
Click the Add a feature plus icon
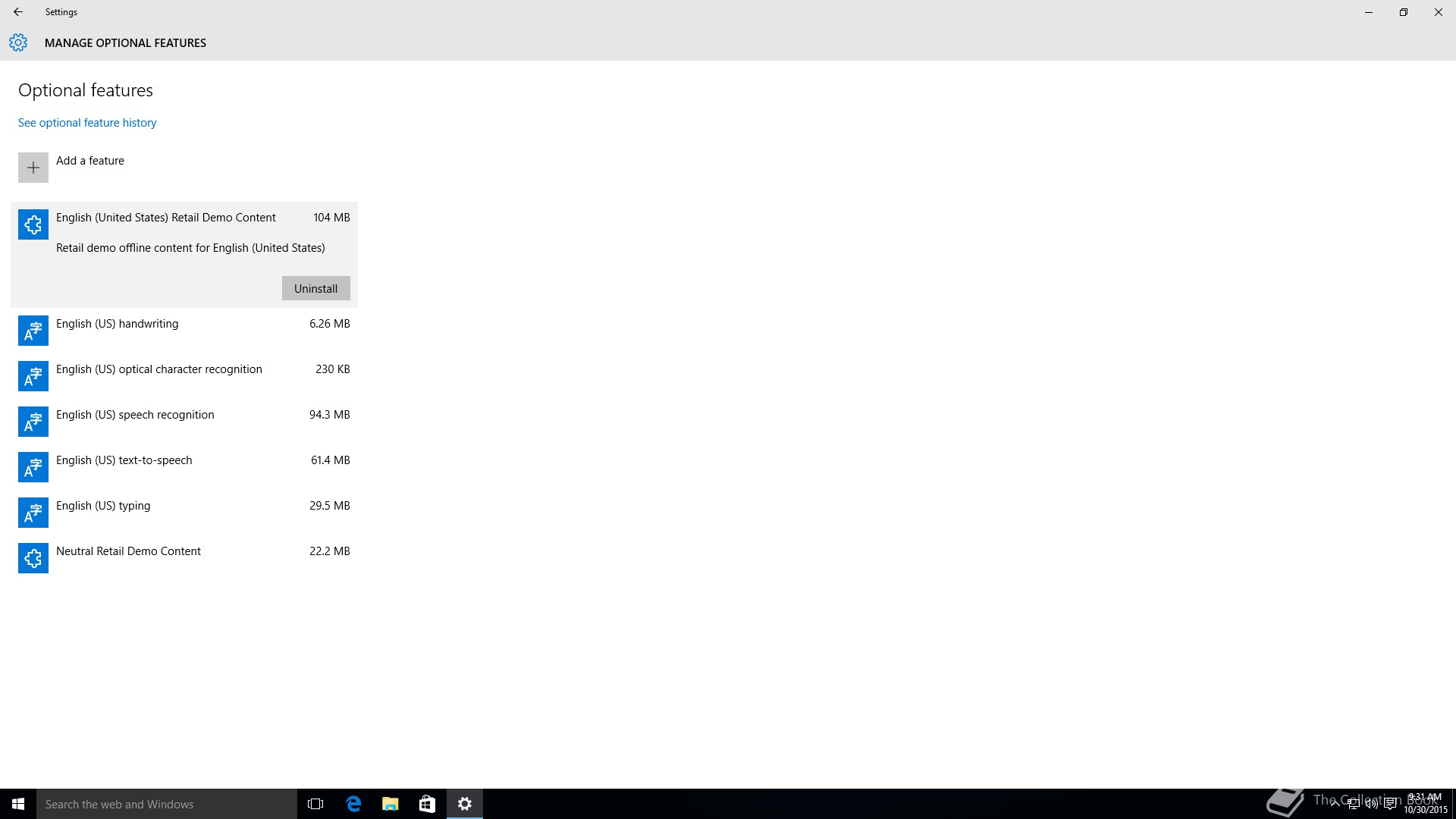click(x=33, y=168)
